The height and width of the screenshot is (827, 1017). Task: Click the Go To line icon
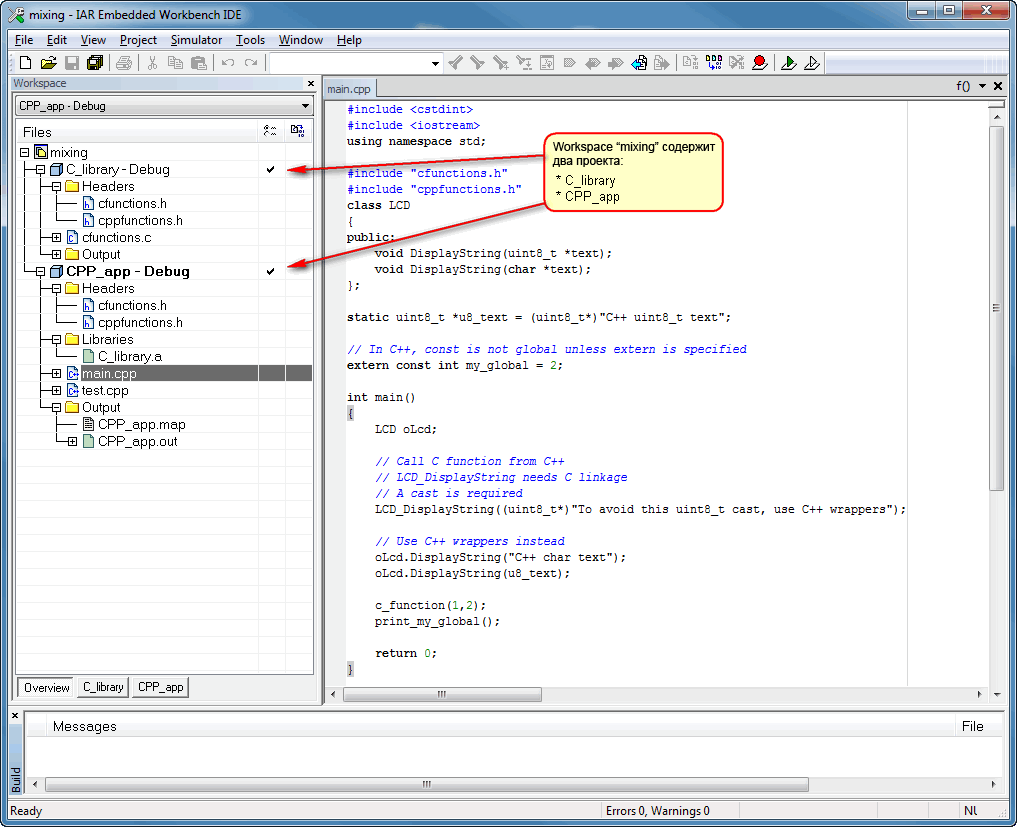[547, 63]
